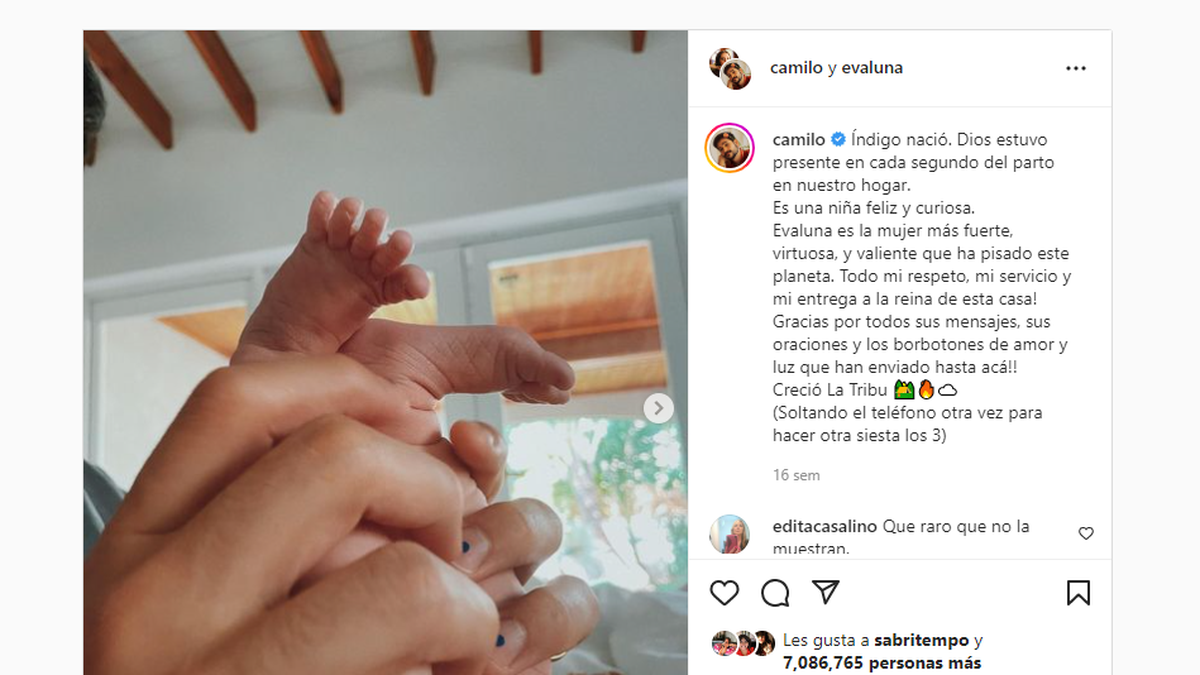Open the three-dot more options menu
This screenshot has height=675, width=1200.
(1076, 69)
